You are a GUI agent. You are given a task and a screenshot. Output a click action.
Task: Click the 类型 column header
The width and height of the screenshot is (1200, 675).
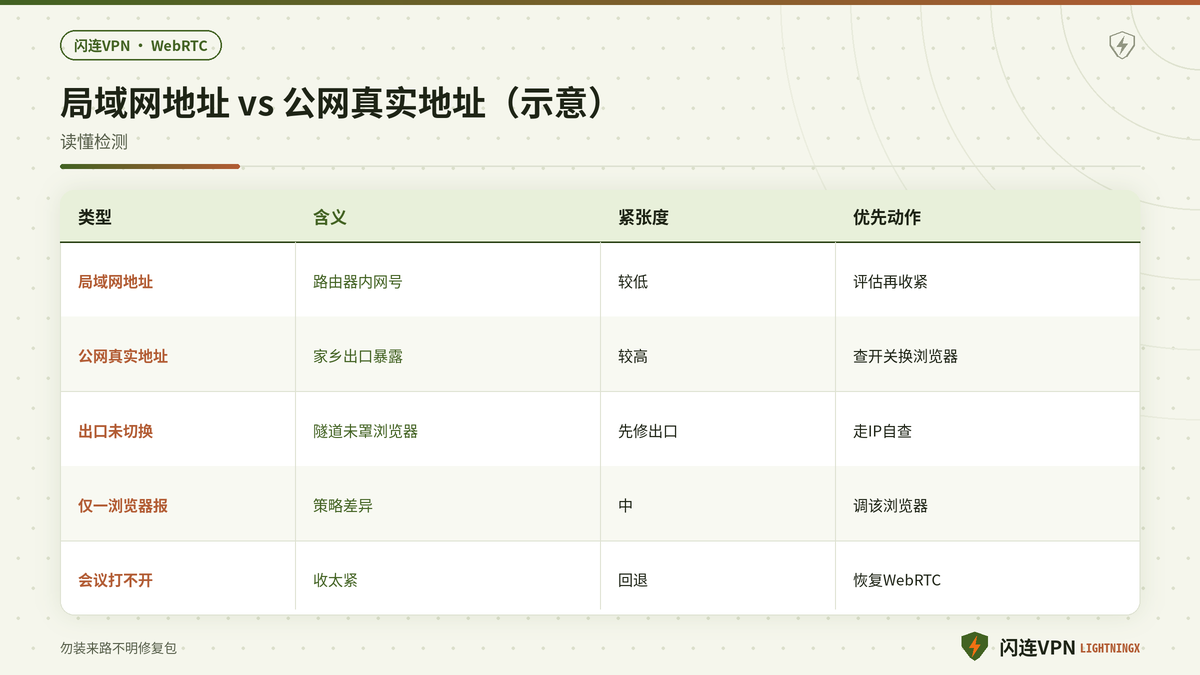(x=95, y=217)
